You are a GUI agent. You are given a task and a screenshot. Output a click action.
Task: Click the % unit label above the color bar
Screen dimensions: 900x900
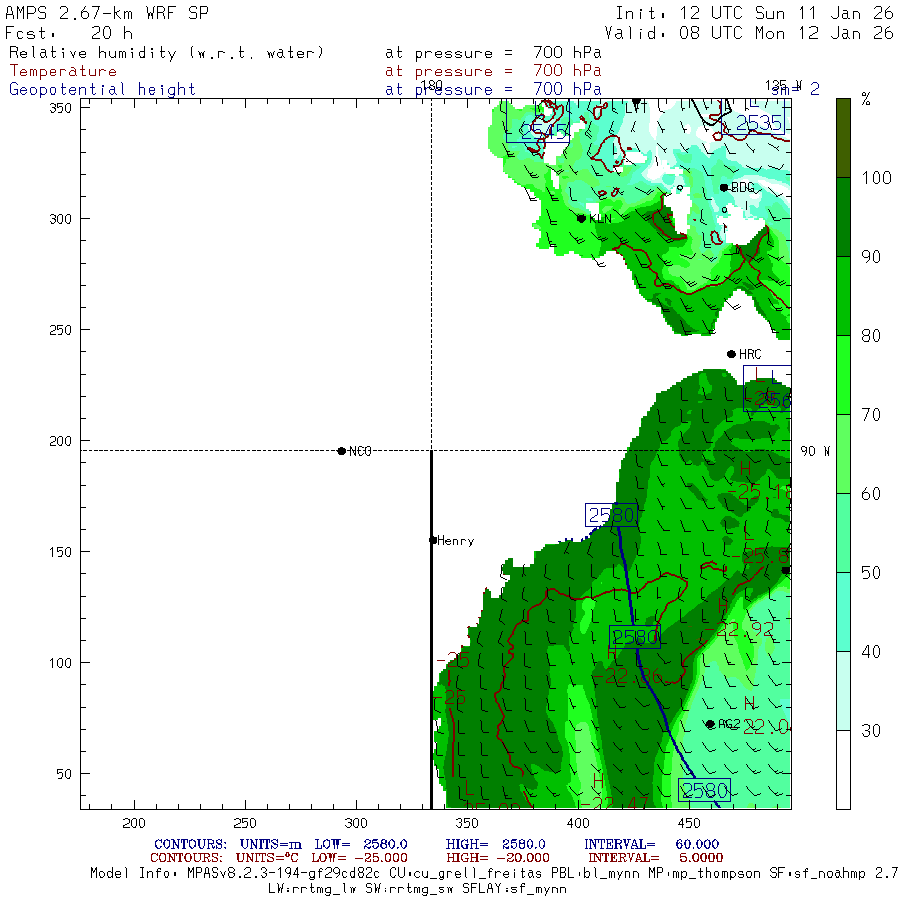[x=866, y=100]
